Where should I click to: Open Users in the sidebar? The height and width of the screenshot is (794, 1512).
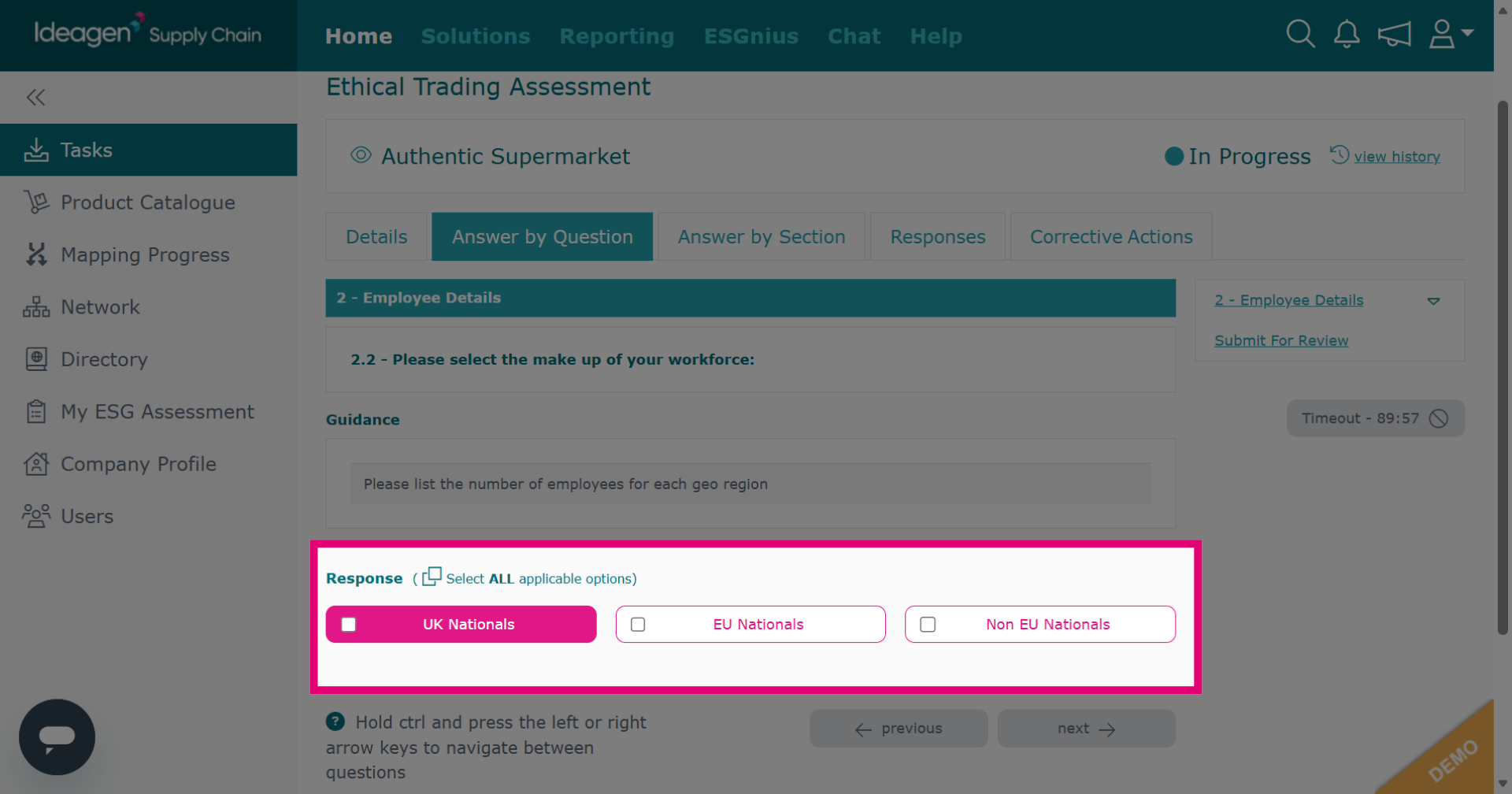(x=148, y=516)
